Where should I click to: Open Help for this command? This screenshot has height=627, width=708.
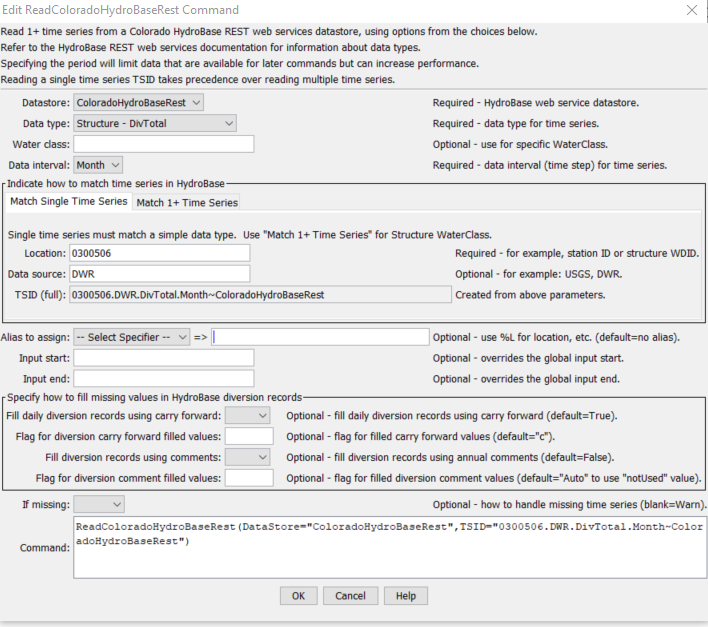pyautogui.click(x=406, y=596)
